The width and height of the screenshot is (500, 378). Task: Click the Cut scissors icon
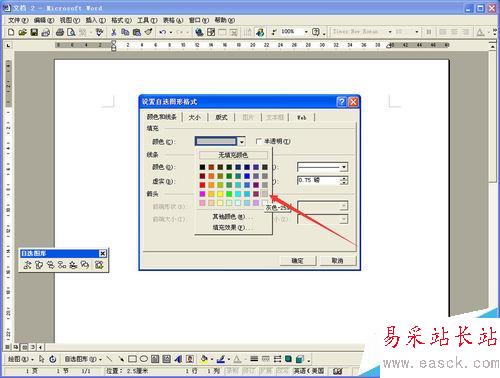(114, 32)
